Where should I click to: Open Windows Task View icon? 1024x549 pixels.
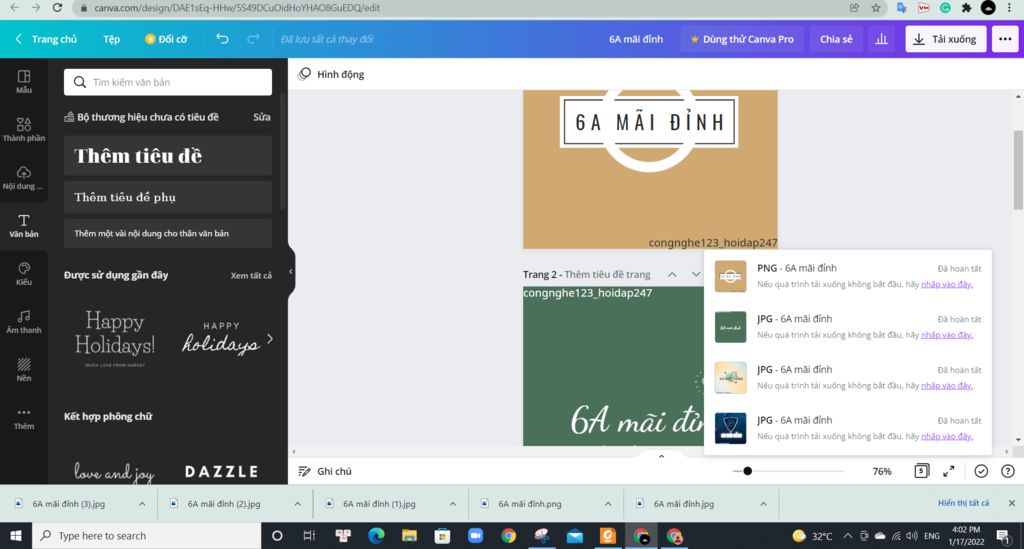(x=309, y=535)
